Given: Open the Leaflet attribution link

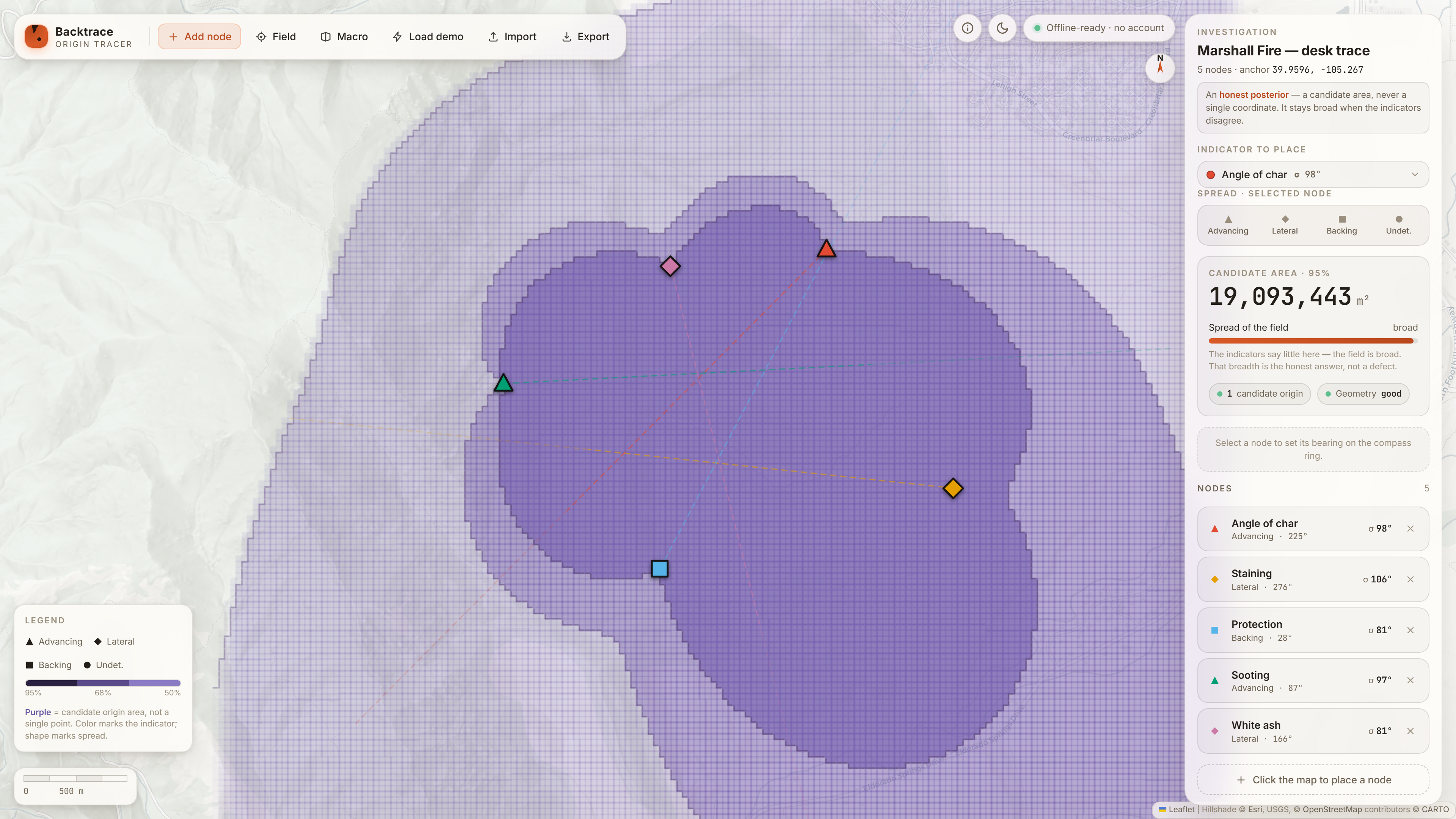Looking at the screenshot, I should [1176, 810].
